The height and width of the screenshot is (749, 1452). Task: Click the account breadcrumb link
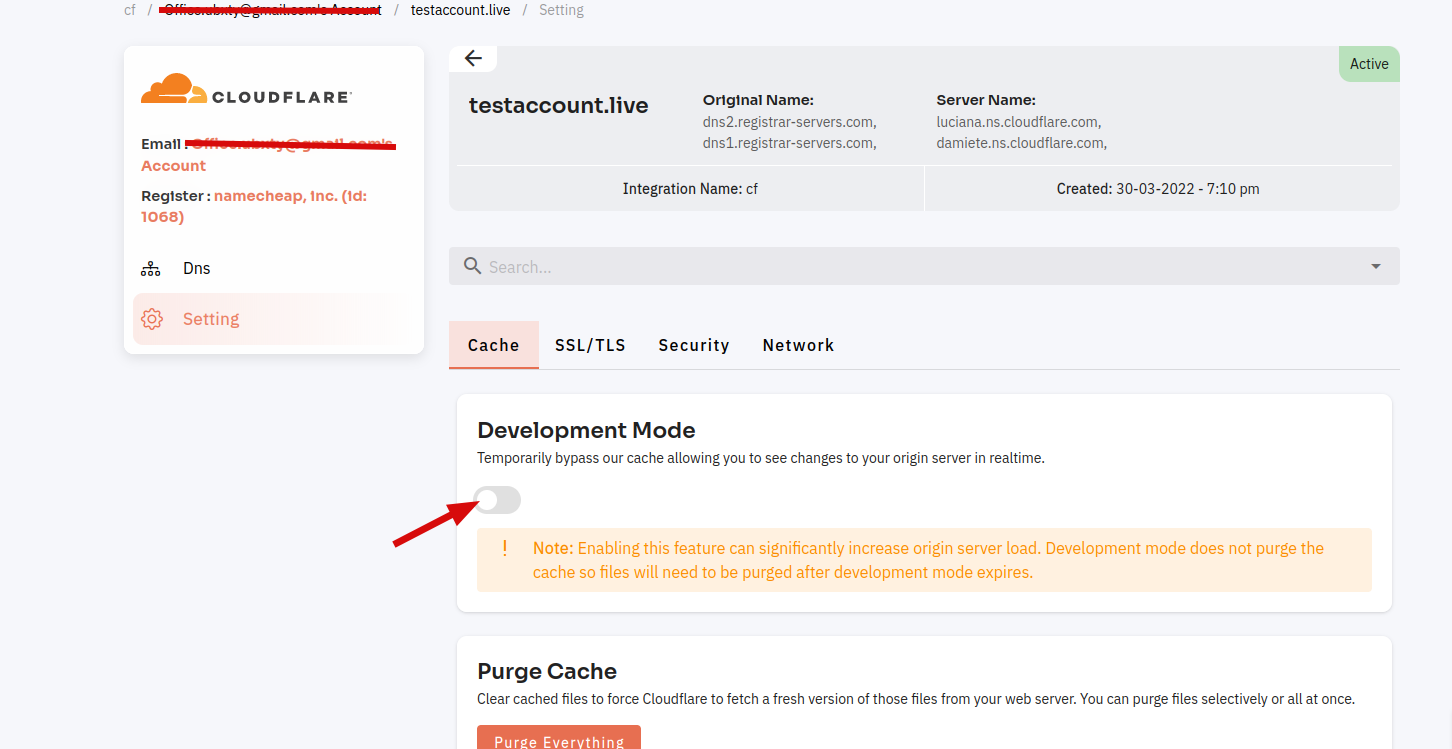[273, 10]
